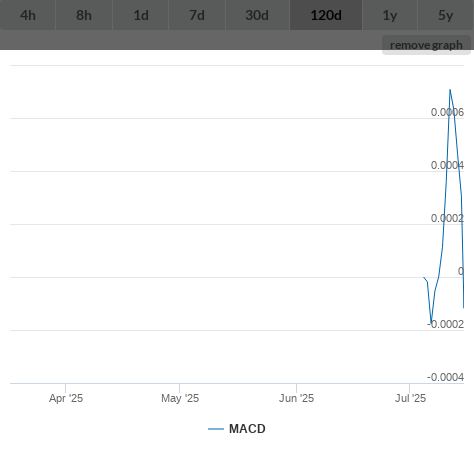The image size is (474, 455).
Task: Click the remove graph button
Action: click(x=426, y=45)
